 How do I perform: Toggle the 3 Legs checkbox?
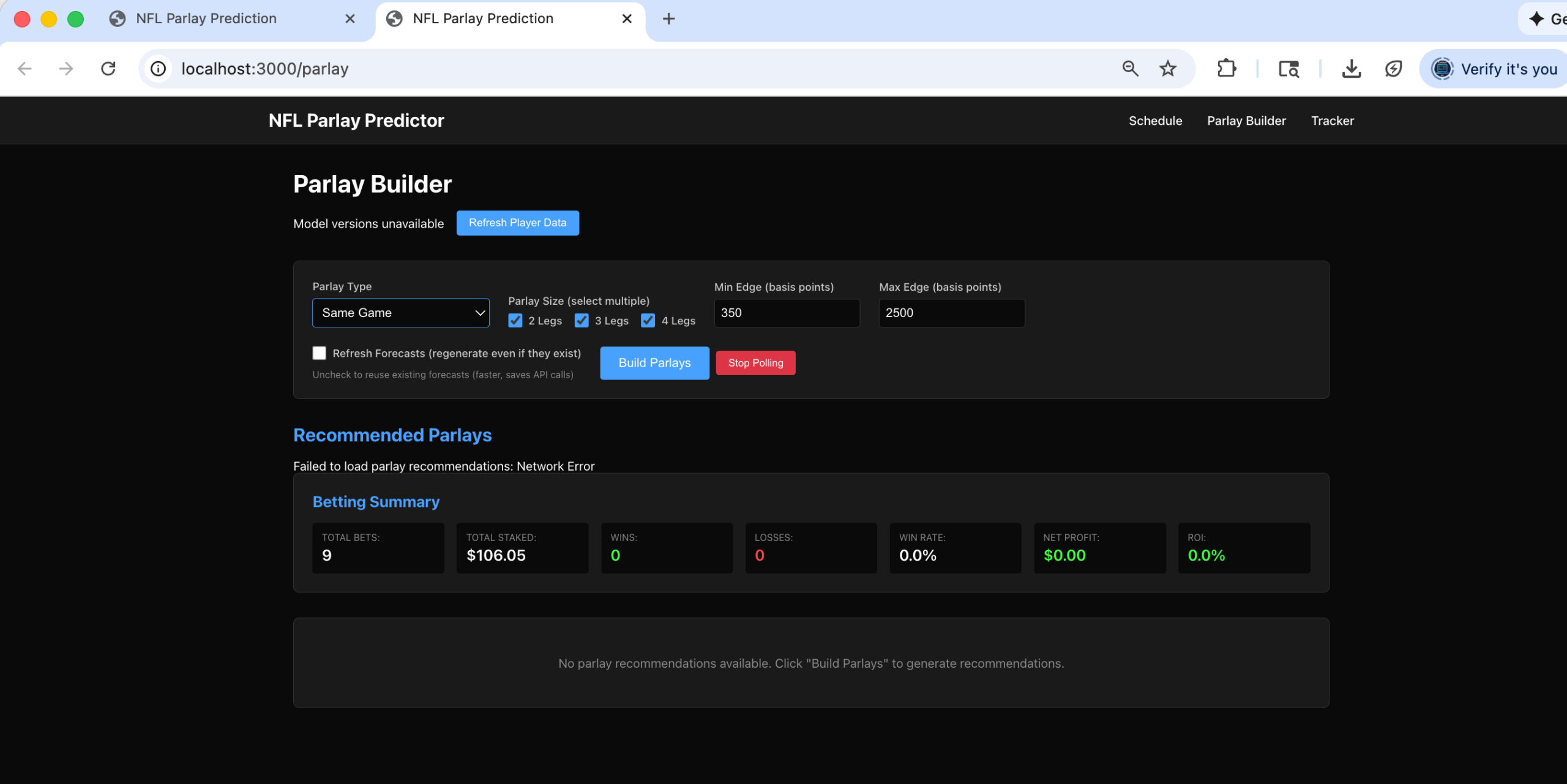pos(582,321)
